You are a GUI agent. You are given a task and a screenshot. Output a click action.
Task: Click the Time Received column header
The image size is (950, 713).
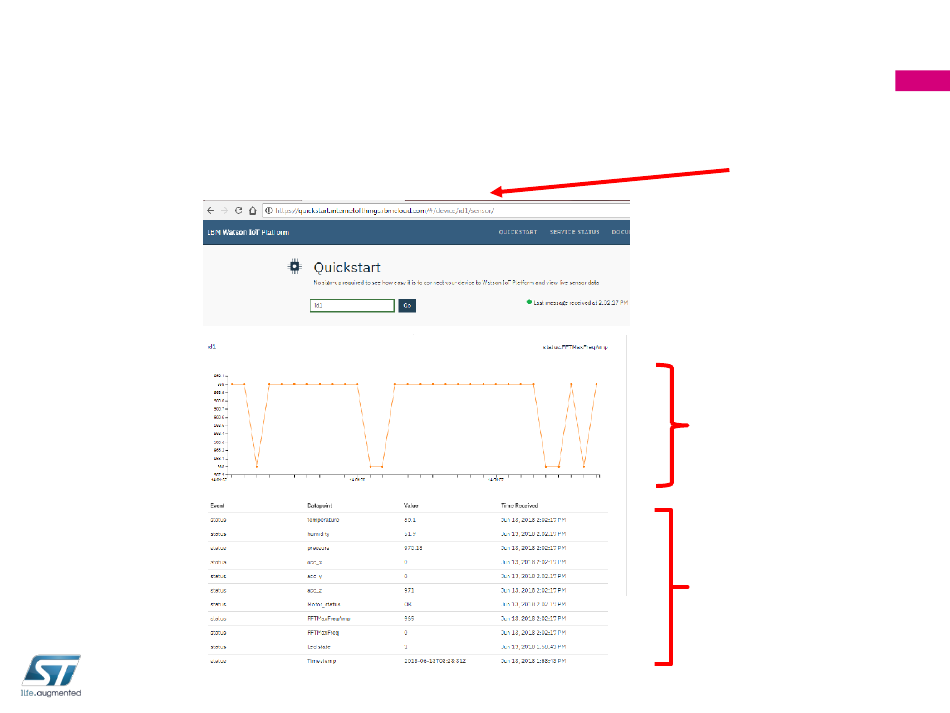coord(519,505)
